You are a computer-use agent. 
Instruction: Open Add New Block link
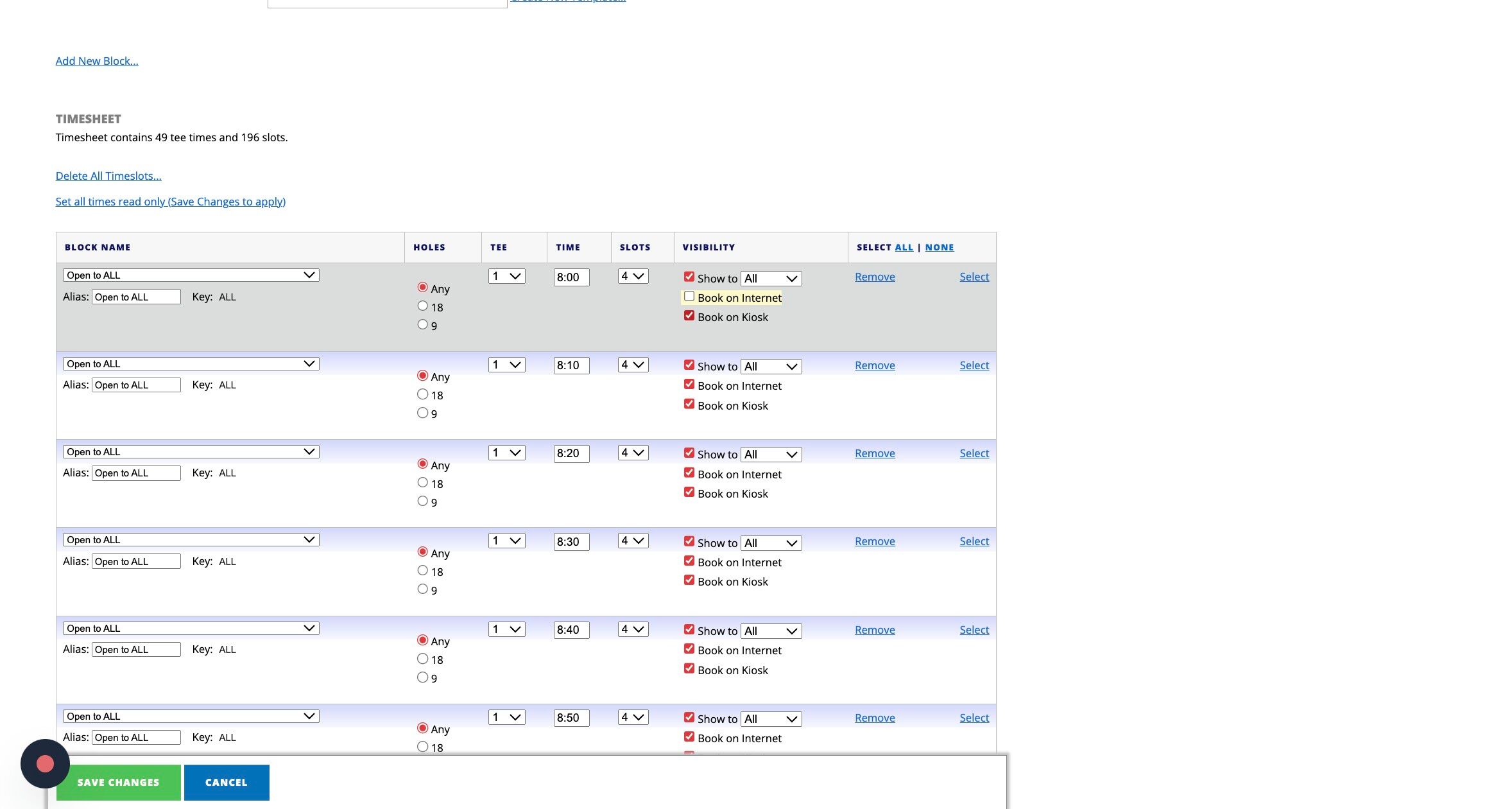[x=97, y=61]
